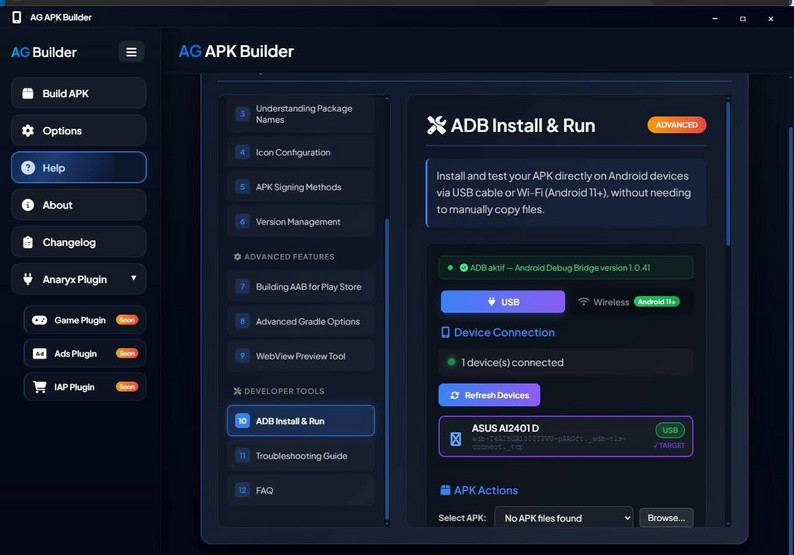Screen dimensions: 794x555
Task: Open APK Signing Methods topic
Action: [x=301, y=187]
